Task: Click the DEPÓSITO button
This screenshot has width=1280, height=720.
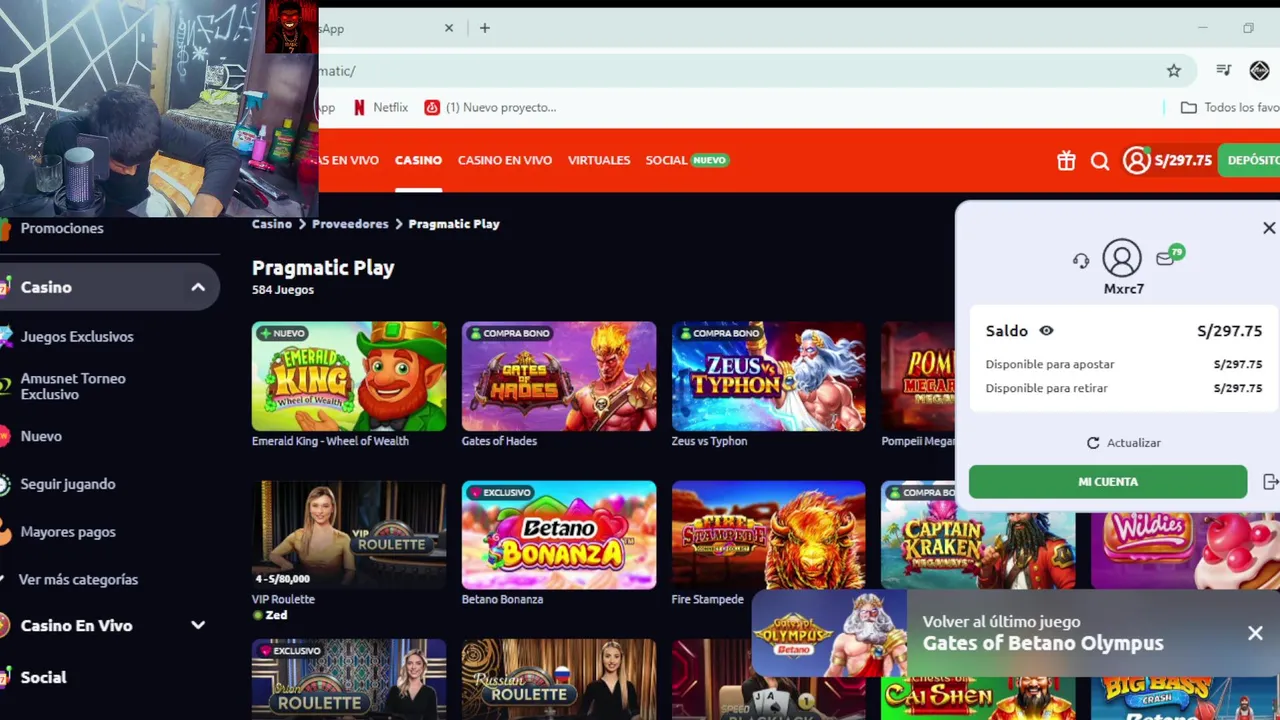Action: coord(1249,160)
